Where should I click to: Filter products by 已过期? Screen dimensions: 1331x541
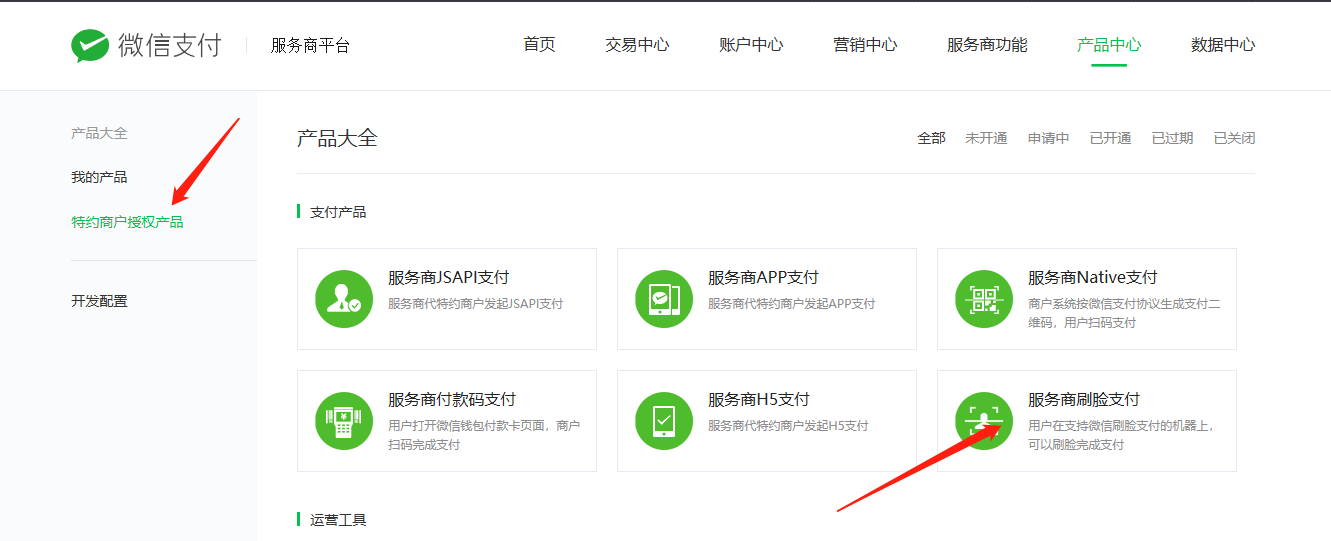(1172, 138)
